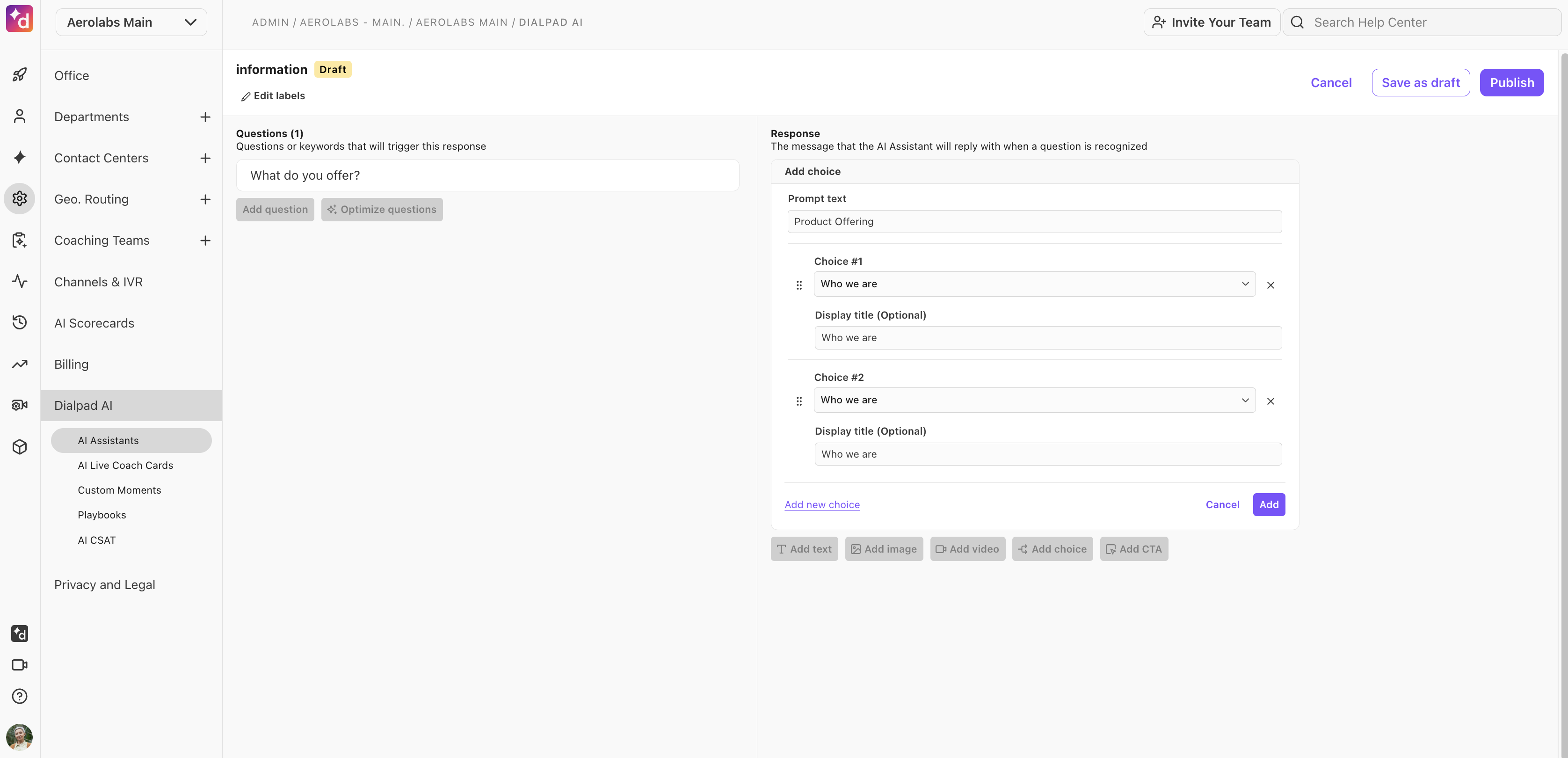Open AI Scorecards menu item
Image resolution: width=1568 pixels, height=758 pixels.
click(x=94, y=323)
